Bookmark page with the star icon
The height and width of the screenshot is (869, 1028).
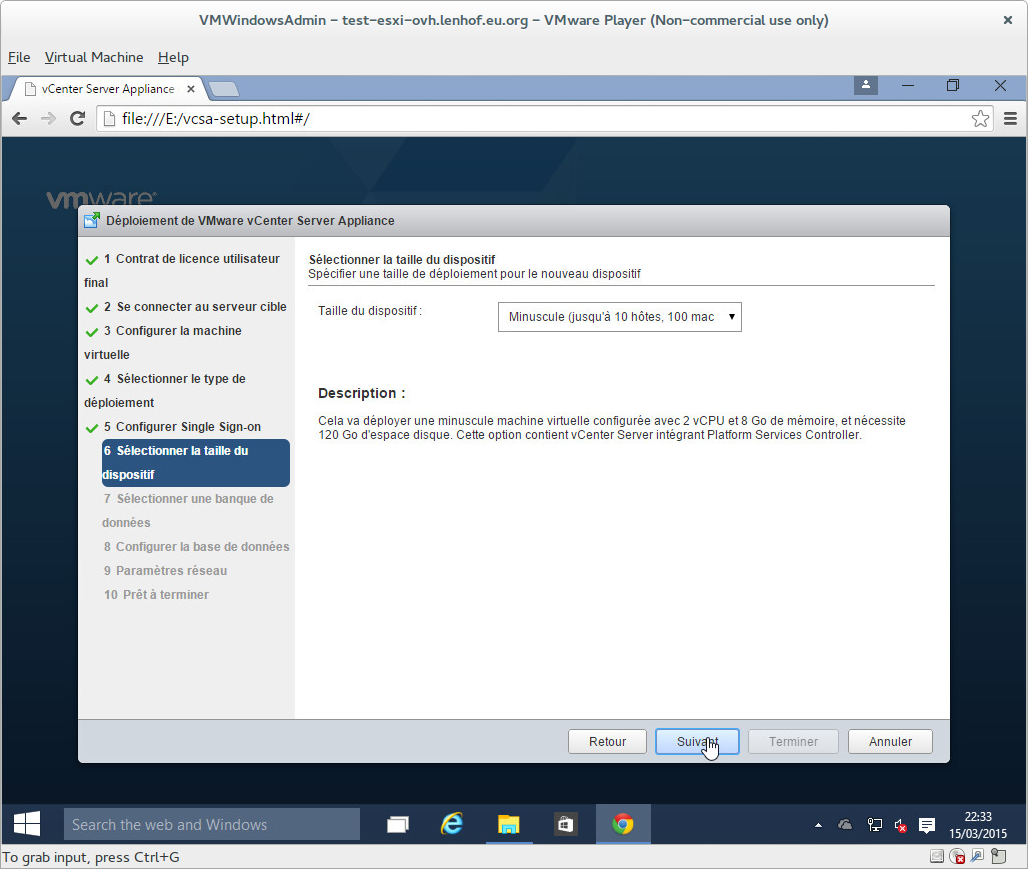point(980,119)
